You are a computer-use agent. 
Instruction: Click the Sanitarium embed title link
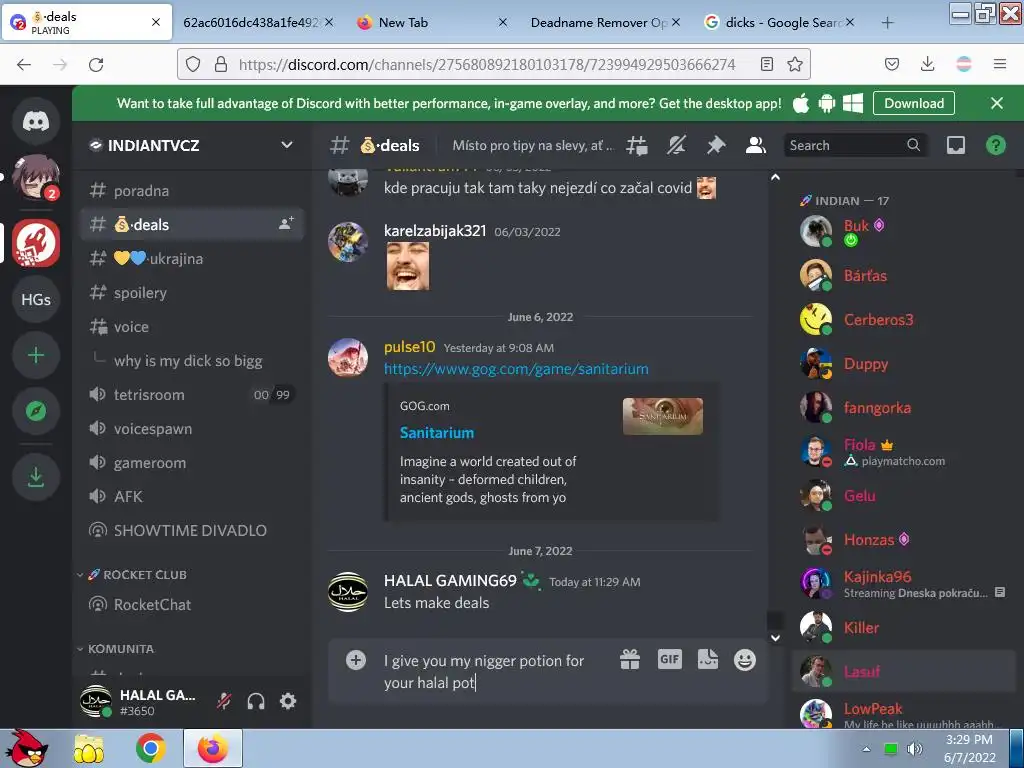pyautogui.click(x=437, y=432)
